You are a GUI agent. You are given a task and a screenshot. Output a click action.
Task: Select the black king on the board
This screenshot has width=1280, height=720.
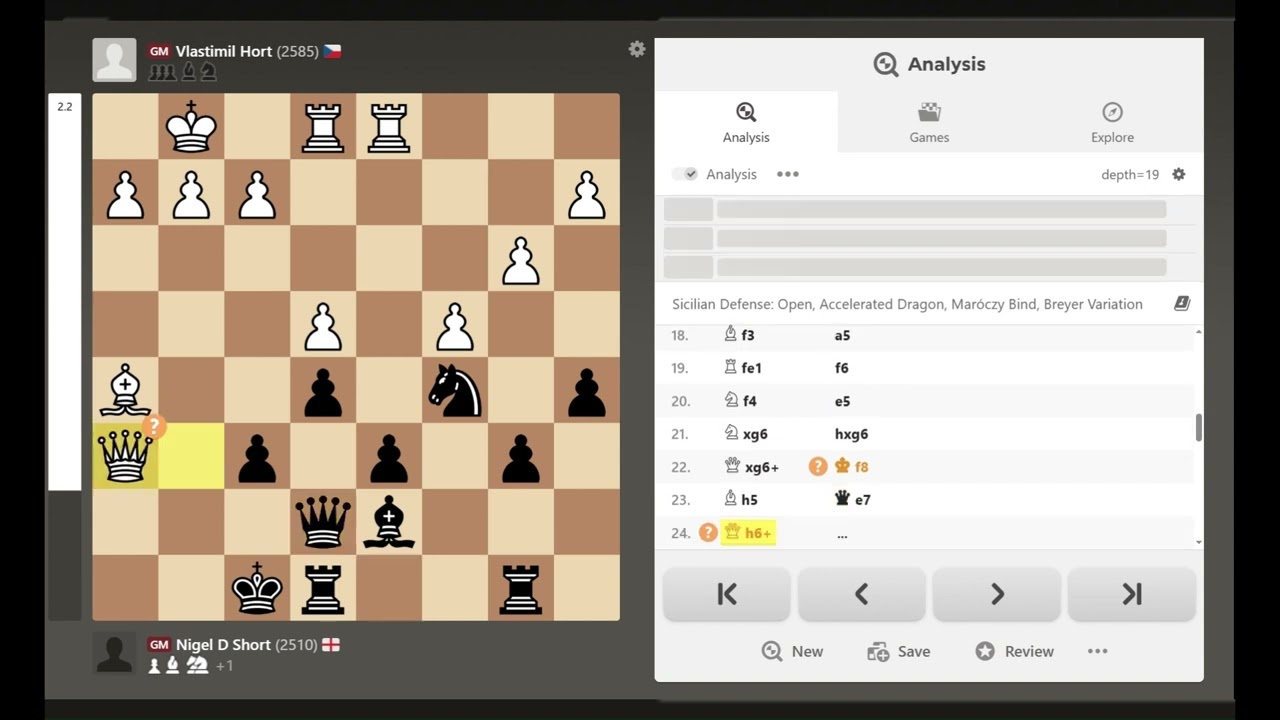[257, 588]
